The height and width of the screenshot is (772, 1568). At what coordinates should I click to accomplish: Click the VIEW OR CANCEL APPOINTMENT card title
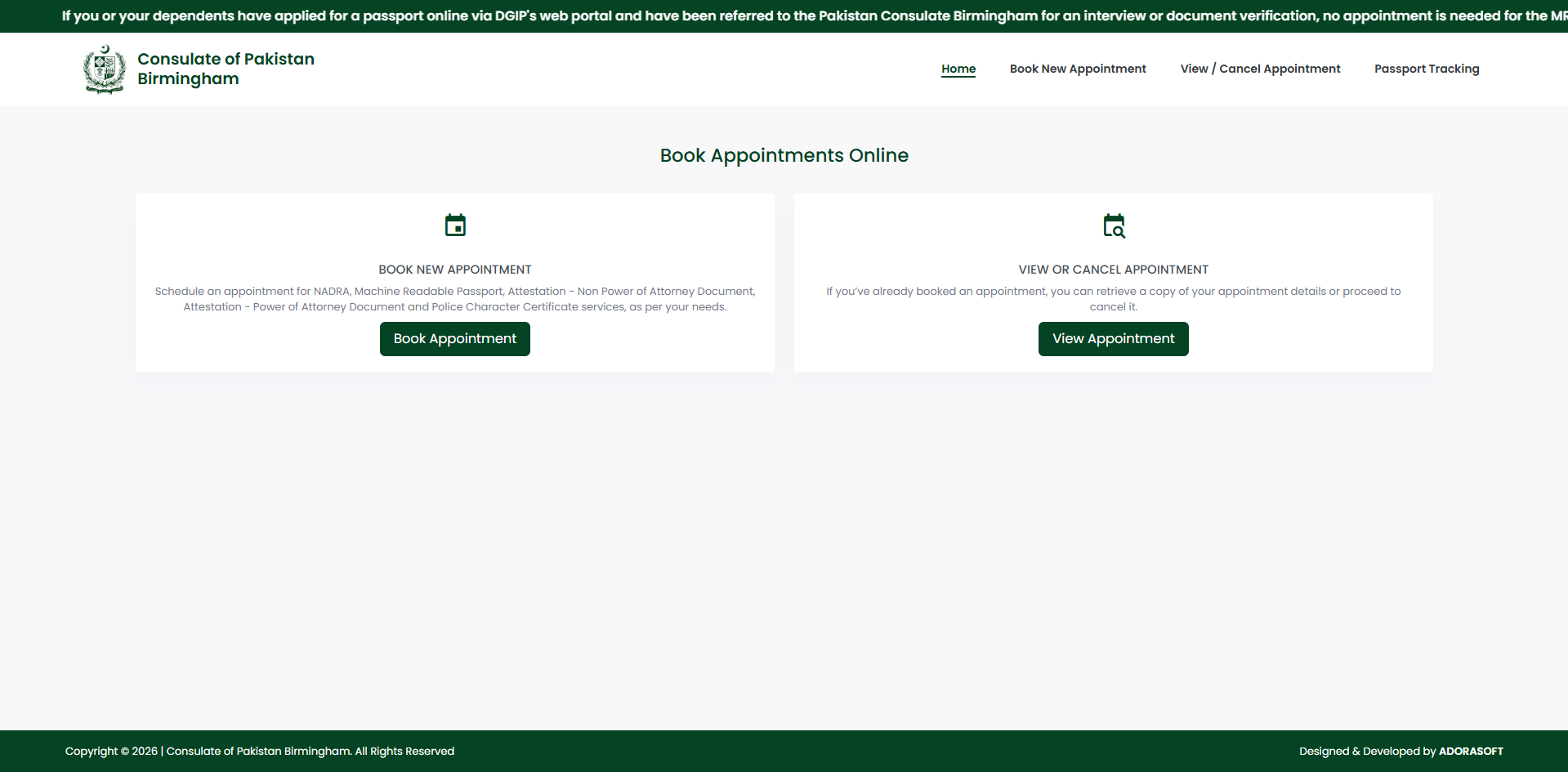coord(1113,270)
